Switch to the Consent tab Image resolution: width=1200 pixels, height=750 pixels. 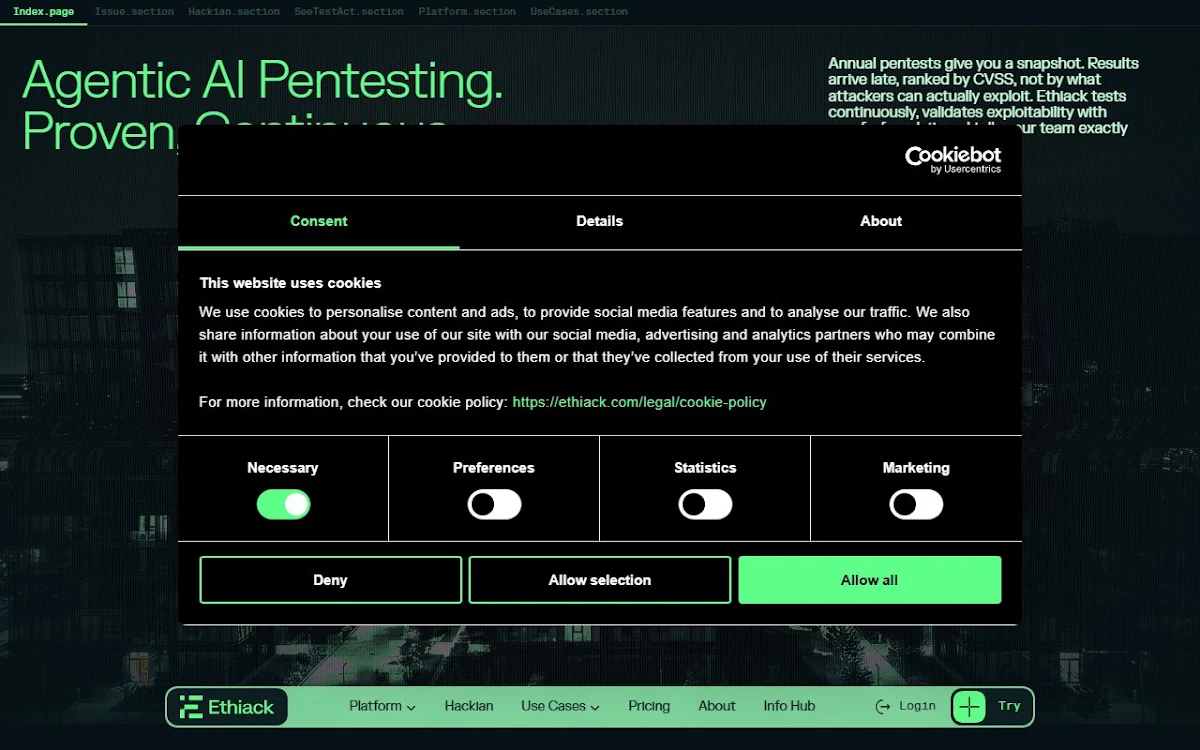(x=319, y=221)
